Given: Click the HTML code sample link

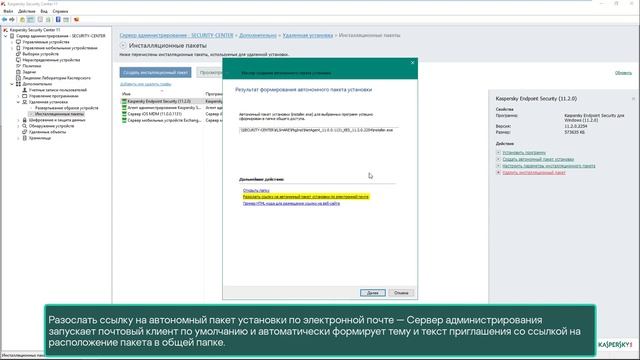Looking at the screenshot, I should click(291, 203).
